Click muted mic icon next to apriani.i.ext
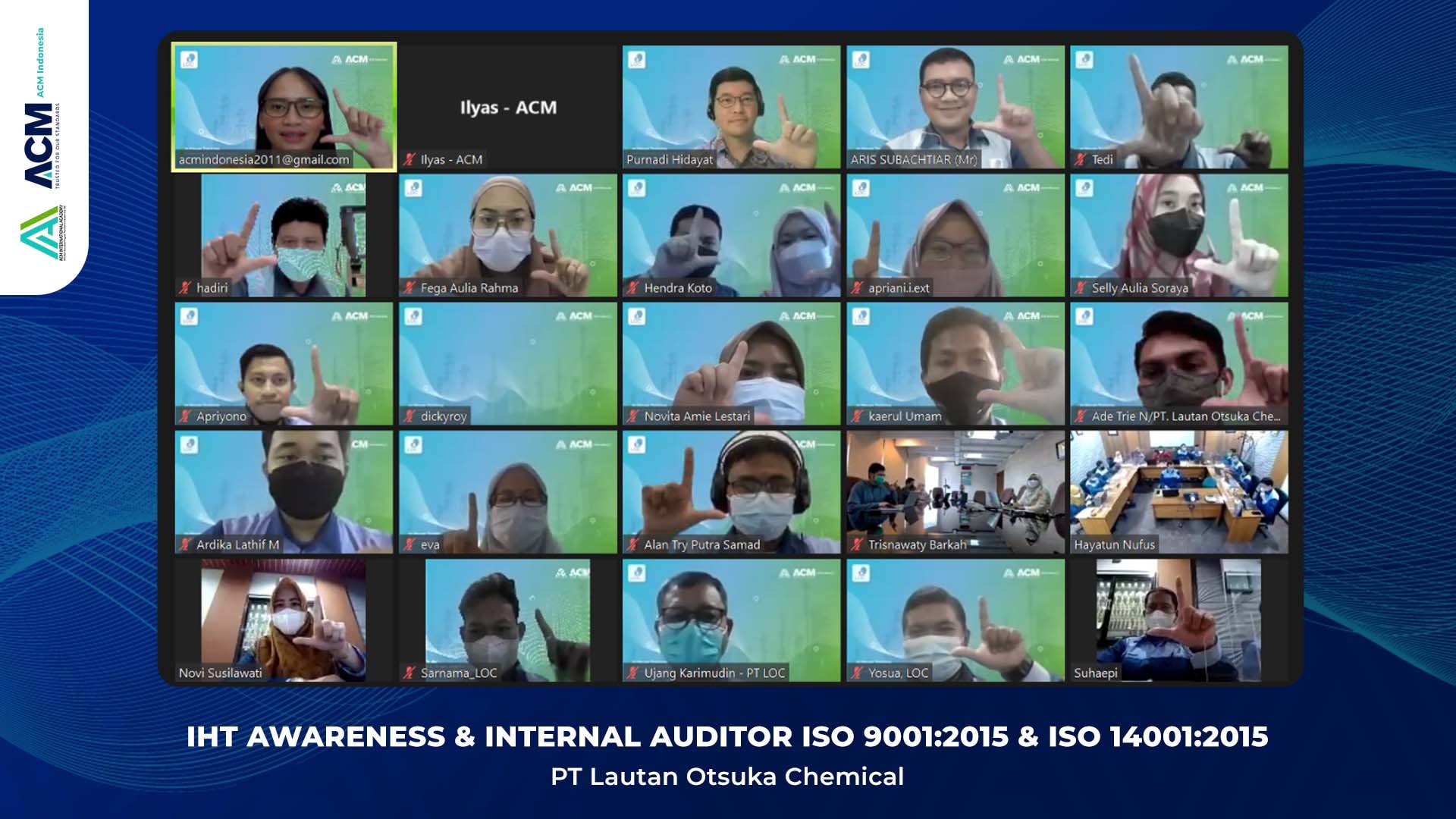Viewport: 1456px width, 819px height. pos(857,287)
